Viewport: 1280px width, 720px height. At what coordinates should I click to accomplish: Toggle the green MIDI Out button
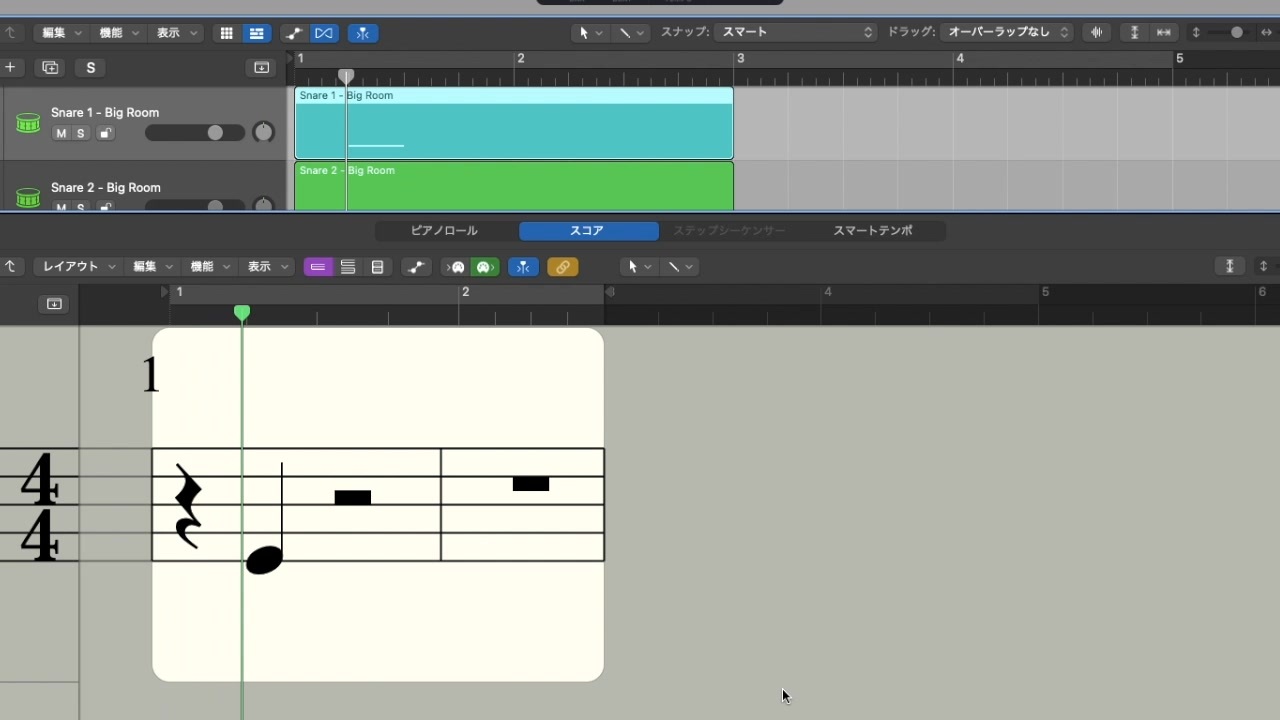click(x=485, y=267)
